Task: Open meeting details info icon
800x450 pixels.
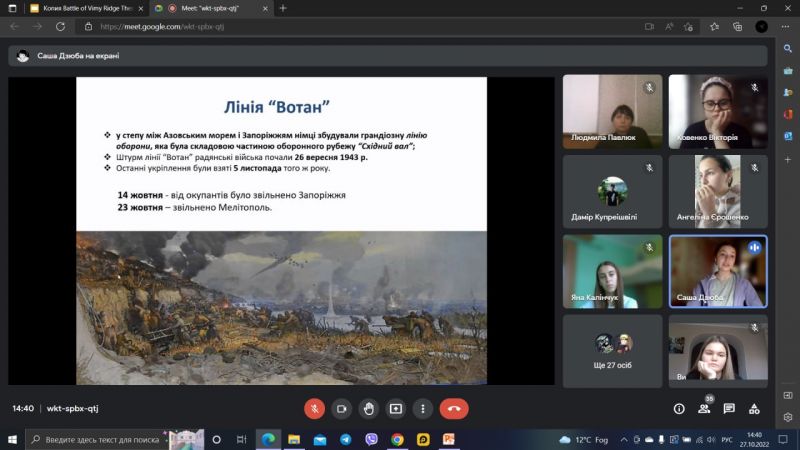Action: [x=679, y=409]
